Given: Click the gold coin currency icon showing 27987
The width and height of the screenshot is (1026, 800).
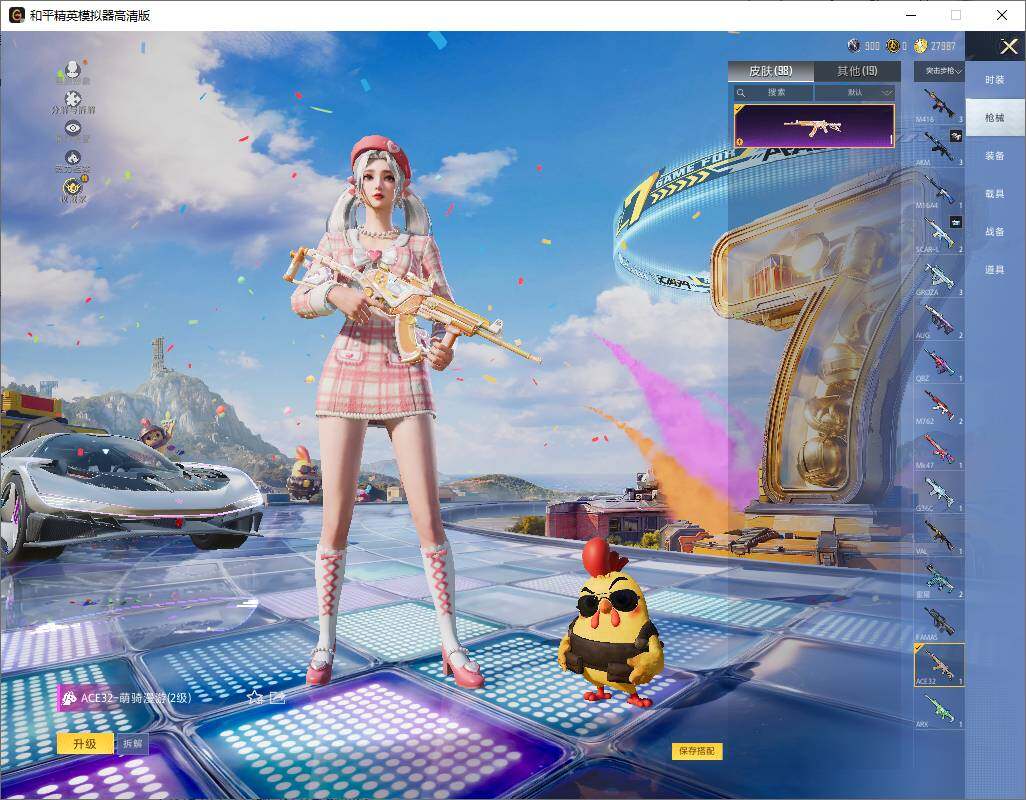Looking at the screenshot, I should [921, 46].
